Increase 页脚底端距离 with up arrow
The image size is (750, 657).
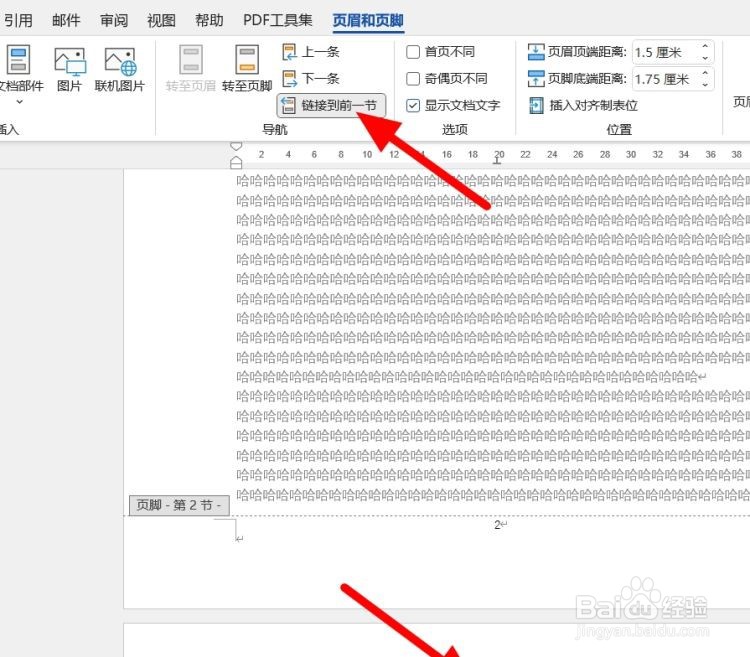coord(705,73)
